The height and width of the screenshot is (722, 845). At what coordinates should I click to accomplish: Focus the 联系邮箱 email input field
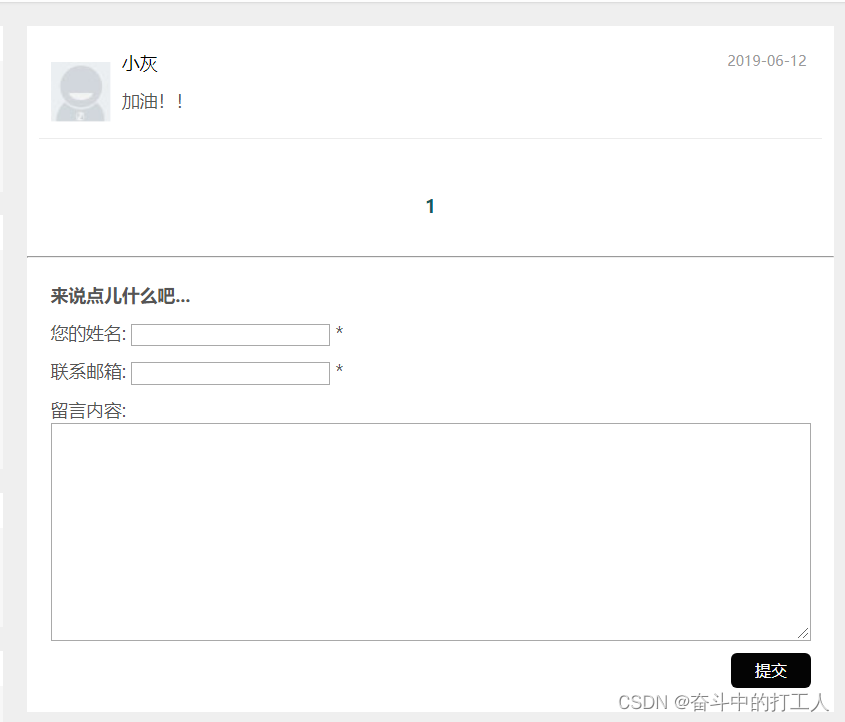pos(230,373)
